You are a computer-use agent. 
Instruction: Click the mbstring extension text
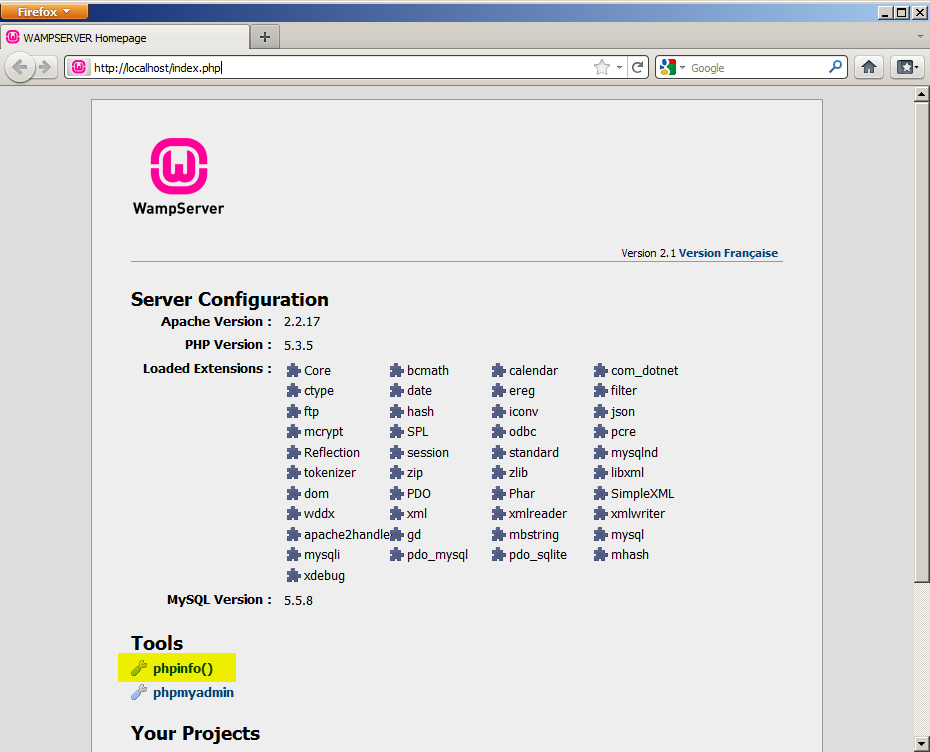pos(534,534)
